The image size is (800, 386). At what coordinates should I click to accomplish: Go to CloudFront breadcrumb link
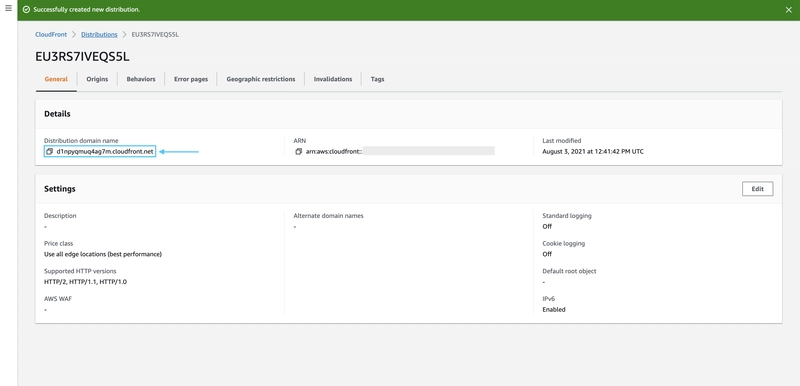51,34
